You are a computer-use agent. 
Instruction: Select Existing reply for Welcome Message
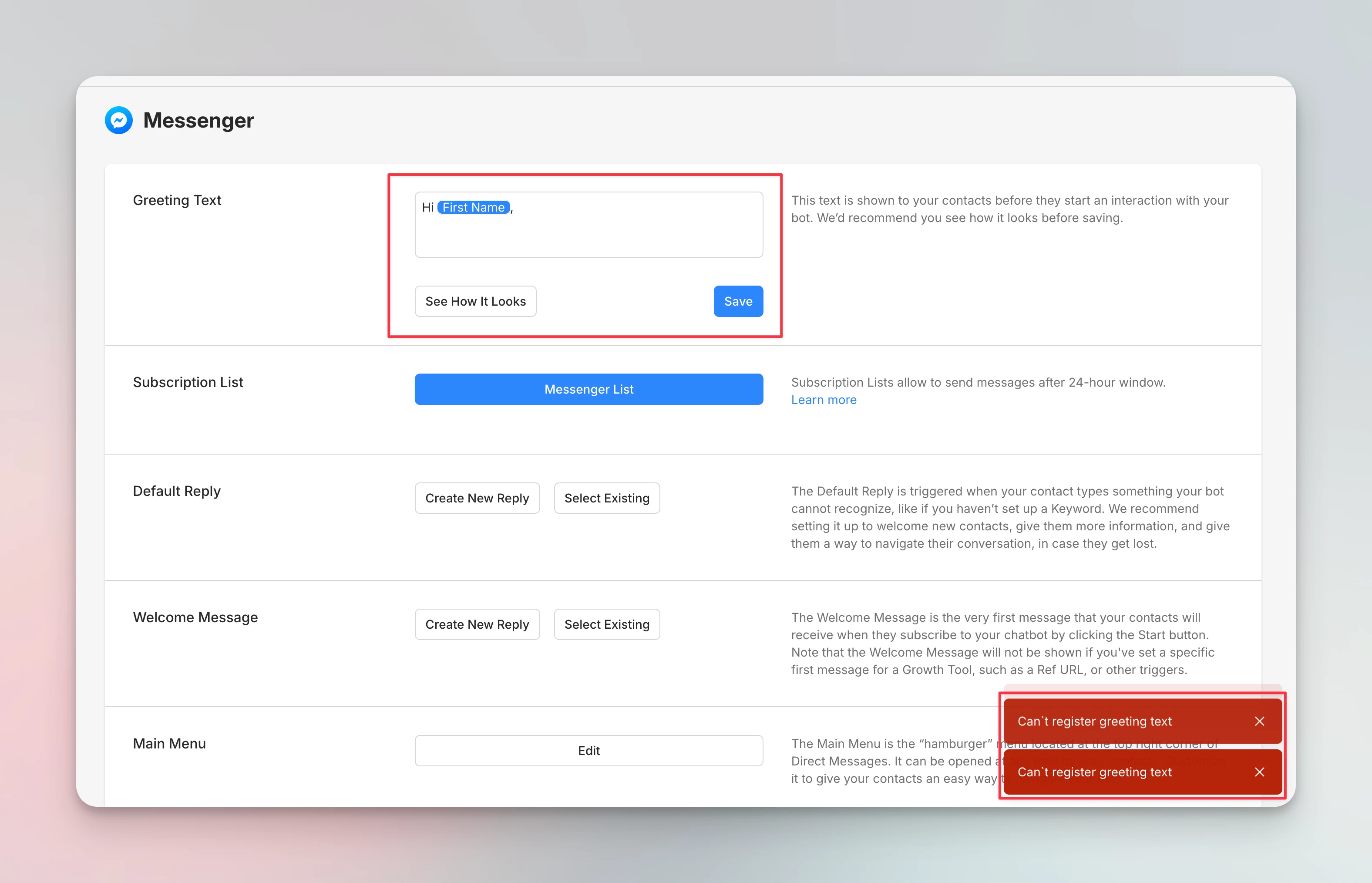click(606, 624)
